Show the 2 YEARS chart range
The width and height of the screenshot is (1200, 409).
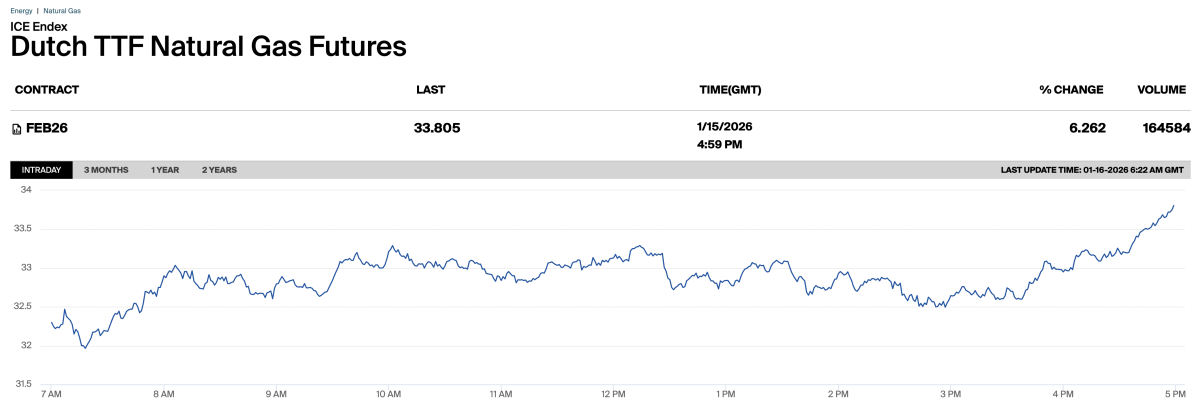click(219, 170)
